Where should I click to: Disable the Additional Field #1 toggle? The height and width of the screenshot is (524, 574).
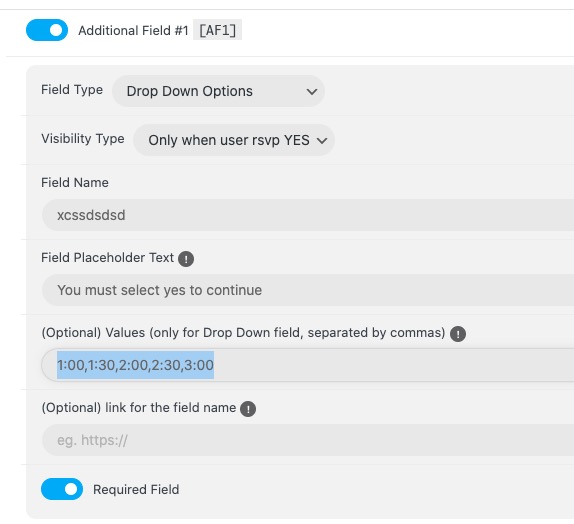pos(47,30)
